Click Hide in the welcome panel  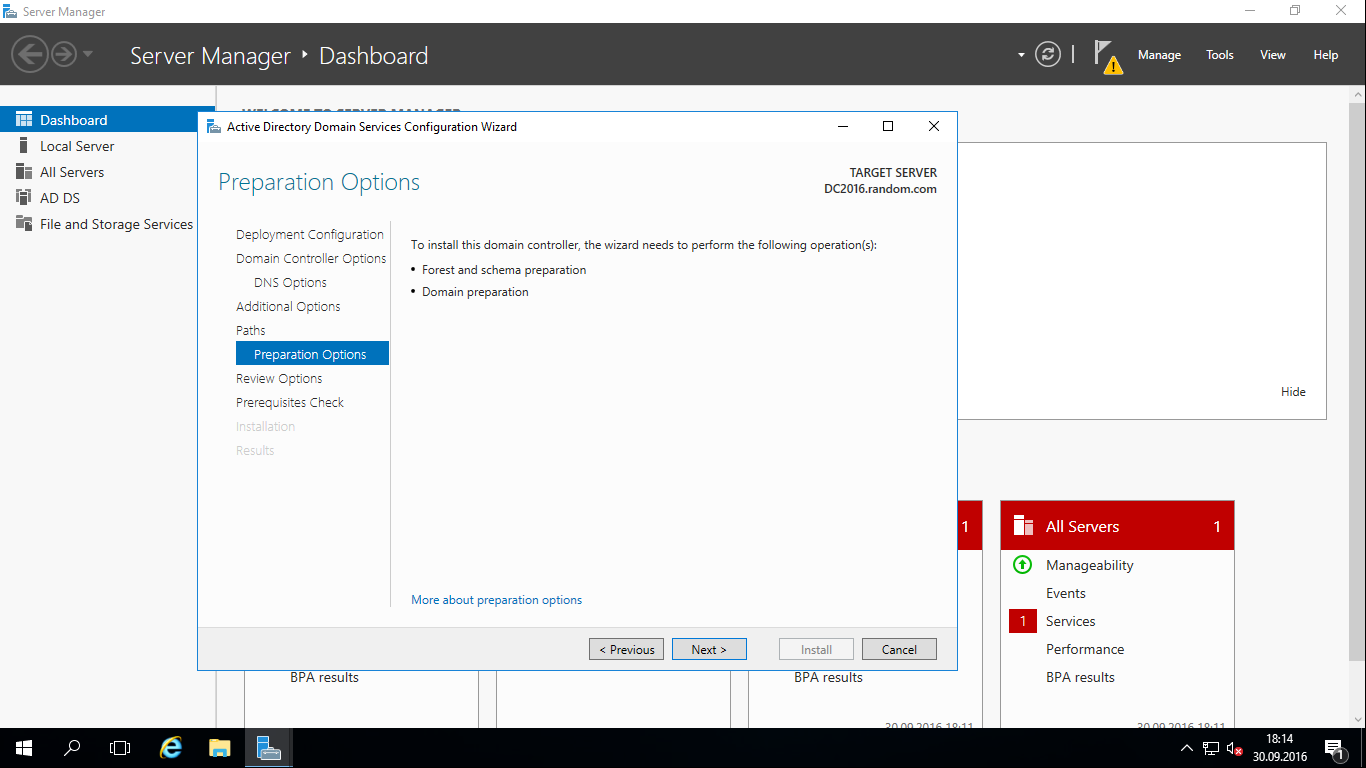coord(1293,392)
